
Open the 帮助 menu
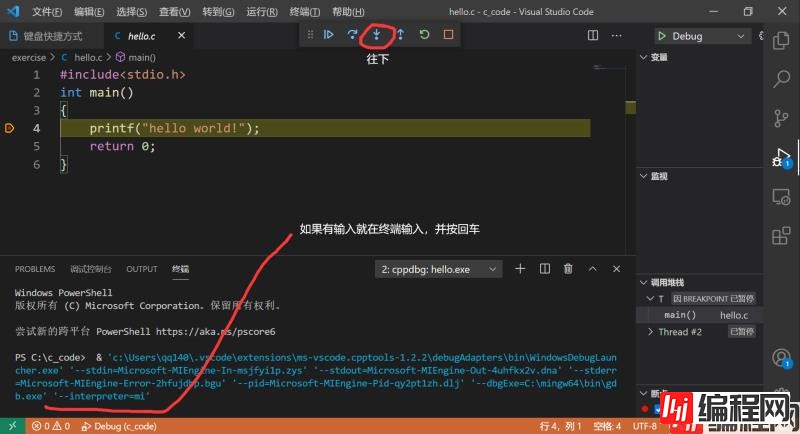click(348, 12)
